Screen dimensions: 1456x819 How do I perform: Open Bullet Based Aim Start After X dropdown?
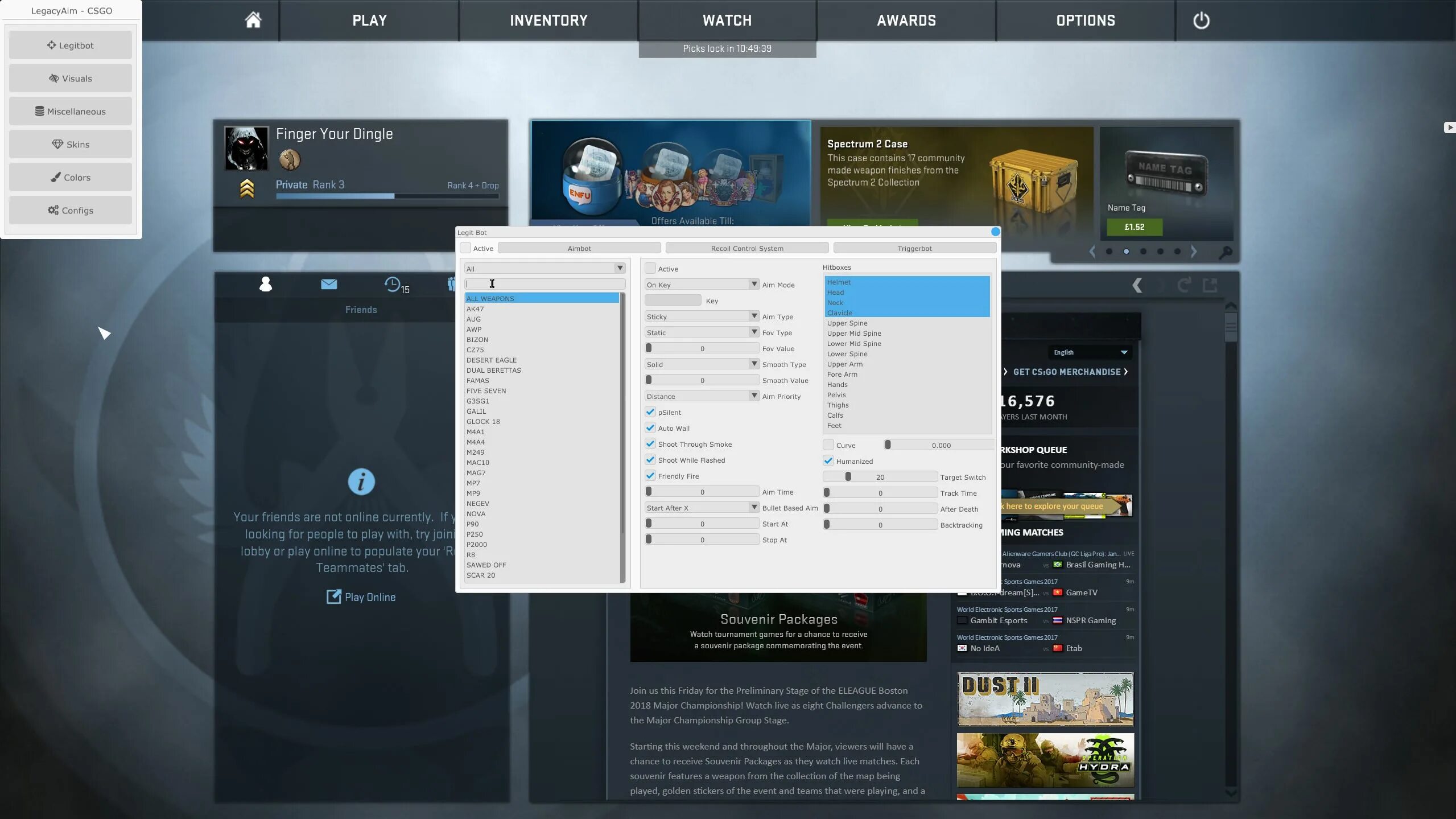coord(702,508)
